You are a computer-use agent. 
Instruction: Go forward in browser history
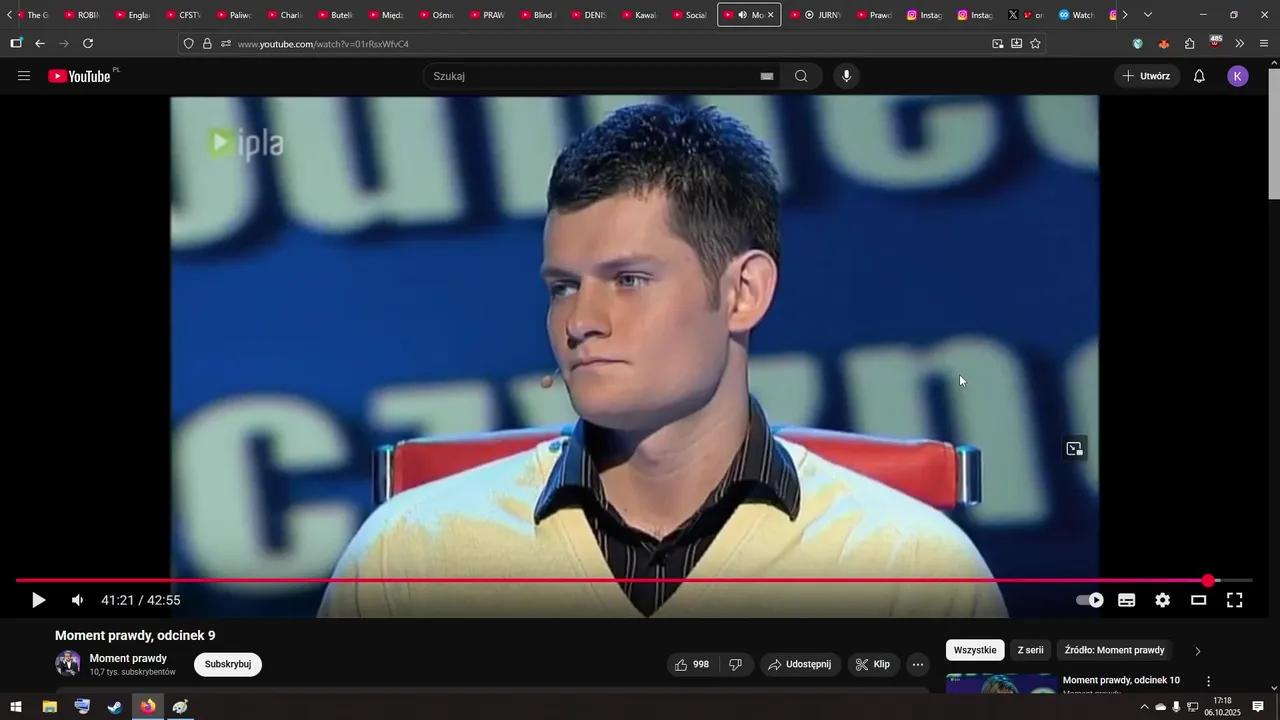[x=64, y=44]
